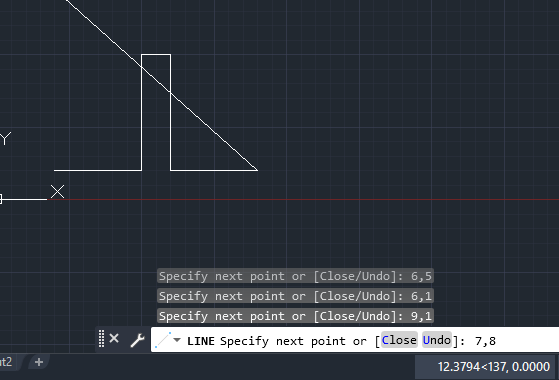Click the diagonal line's lower right endpoint
Viewport: 559px width, 380px height.
pyautogui.click(x=257, y=170)
